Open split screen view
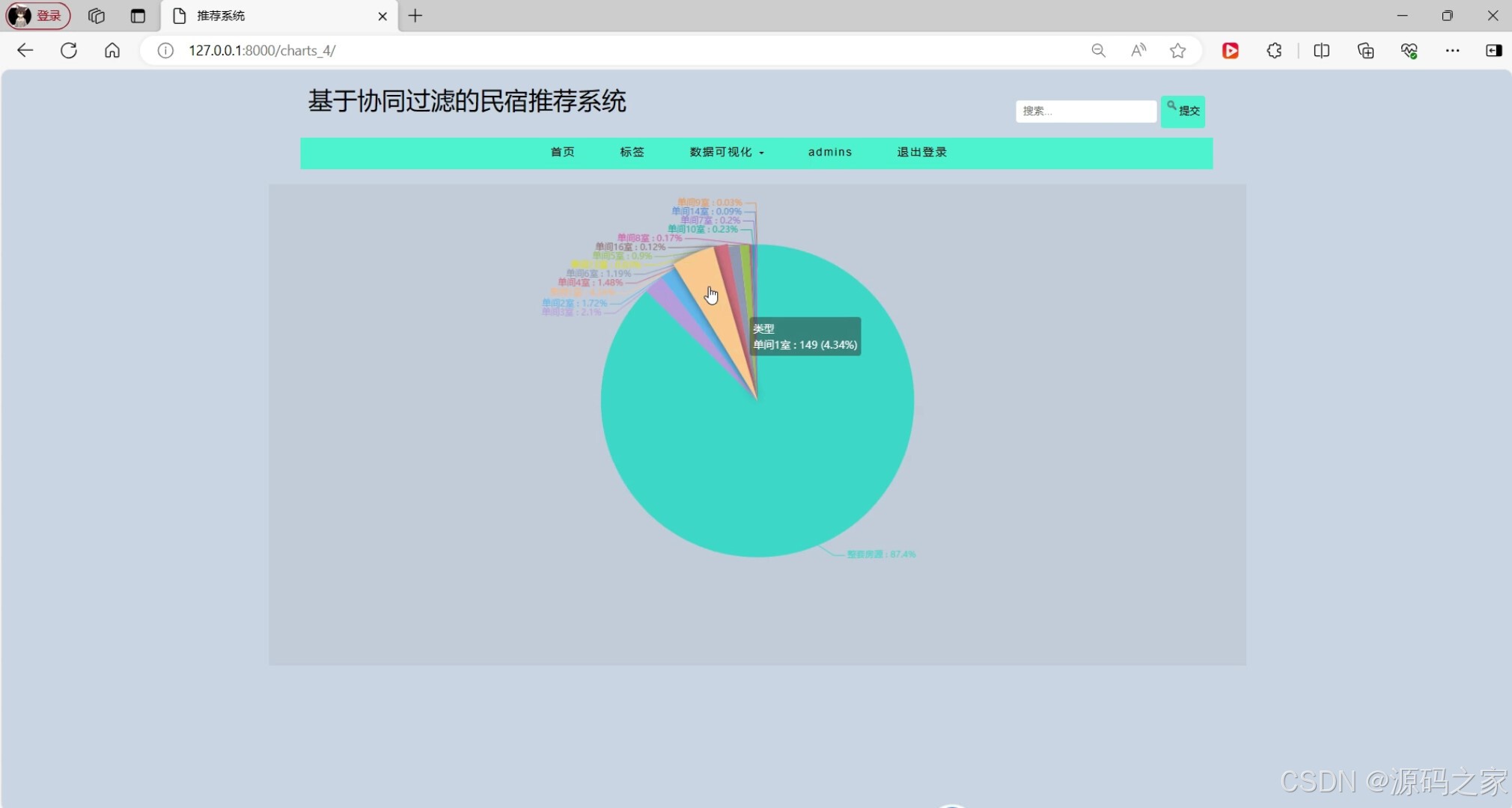Screen dimensions: 1512x808 (x=1321, y=50)
